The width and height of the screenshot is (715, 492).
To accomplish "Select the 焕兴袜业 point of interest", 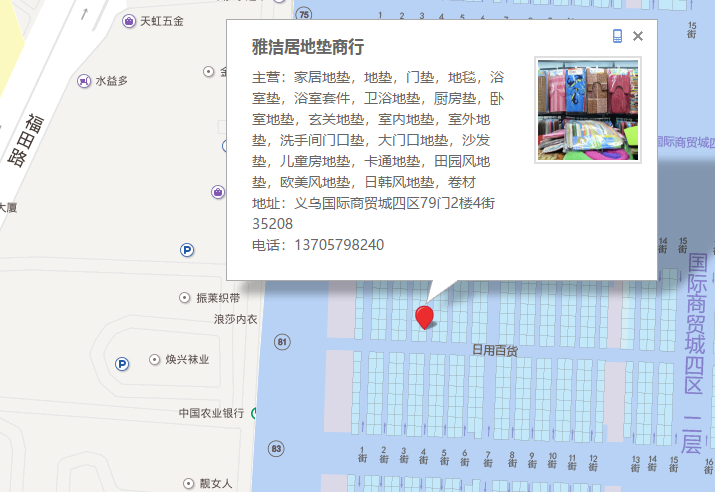I will pyautogui.click(x=155, y=359).
